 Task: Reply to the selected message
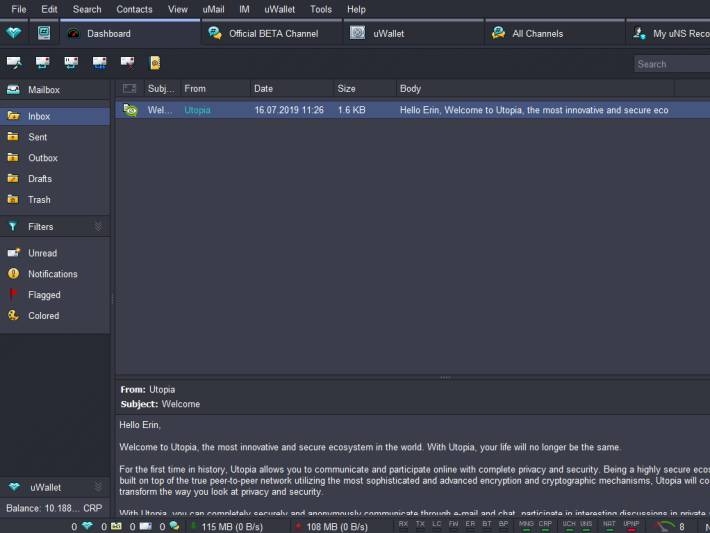43,62
